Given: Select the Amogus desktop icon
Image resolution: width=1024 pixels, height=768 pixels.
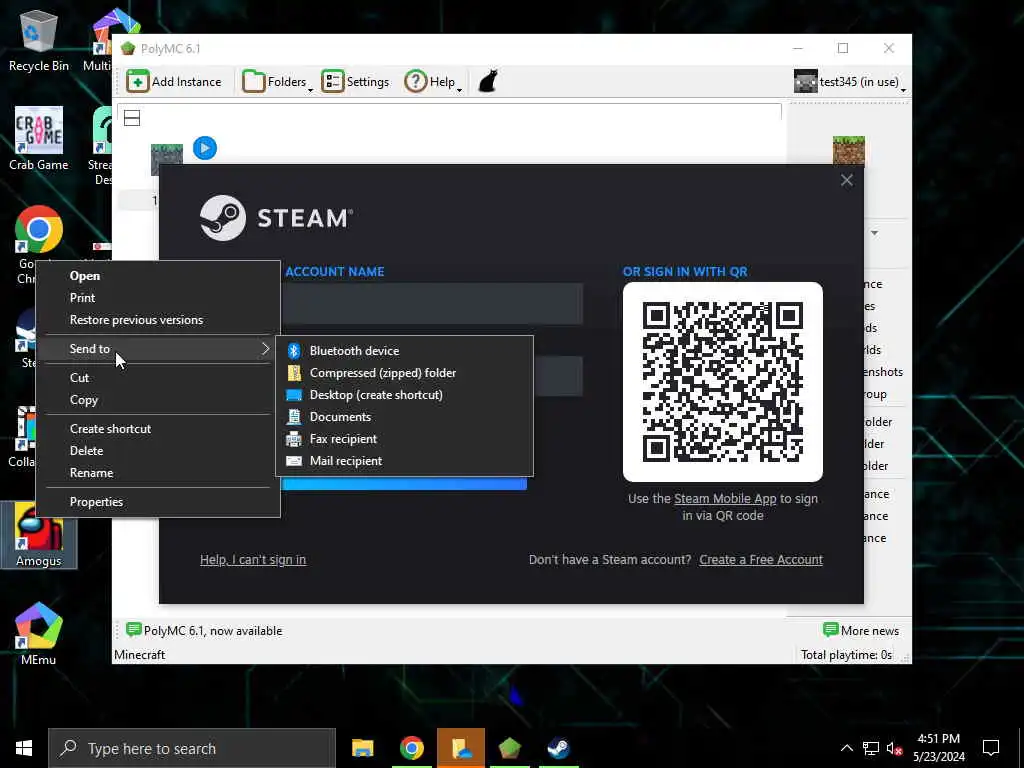Looking at the screenshot, I should click(39, 536).
